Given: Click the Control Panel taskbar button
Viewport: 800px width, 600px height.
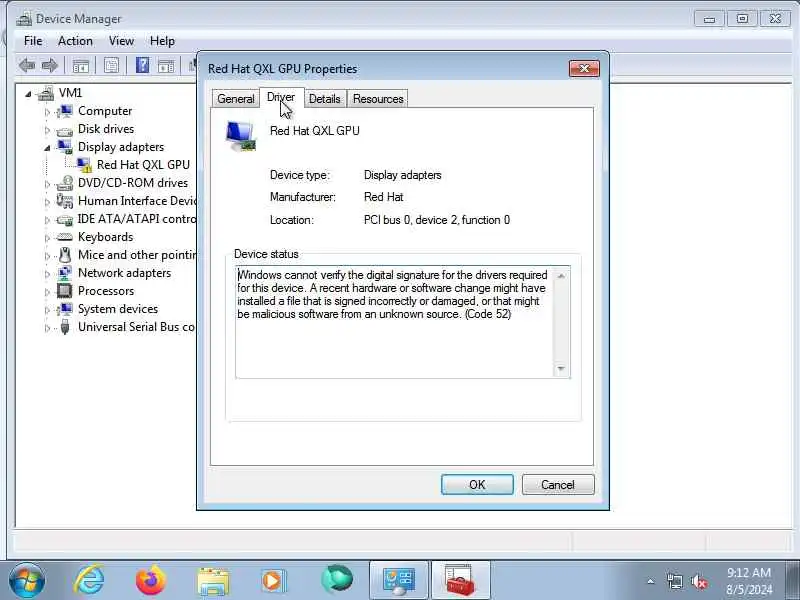Looking at the screenshot, I should point(399,580).
